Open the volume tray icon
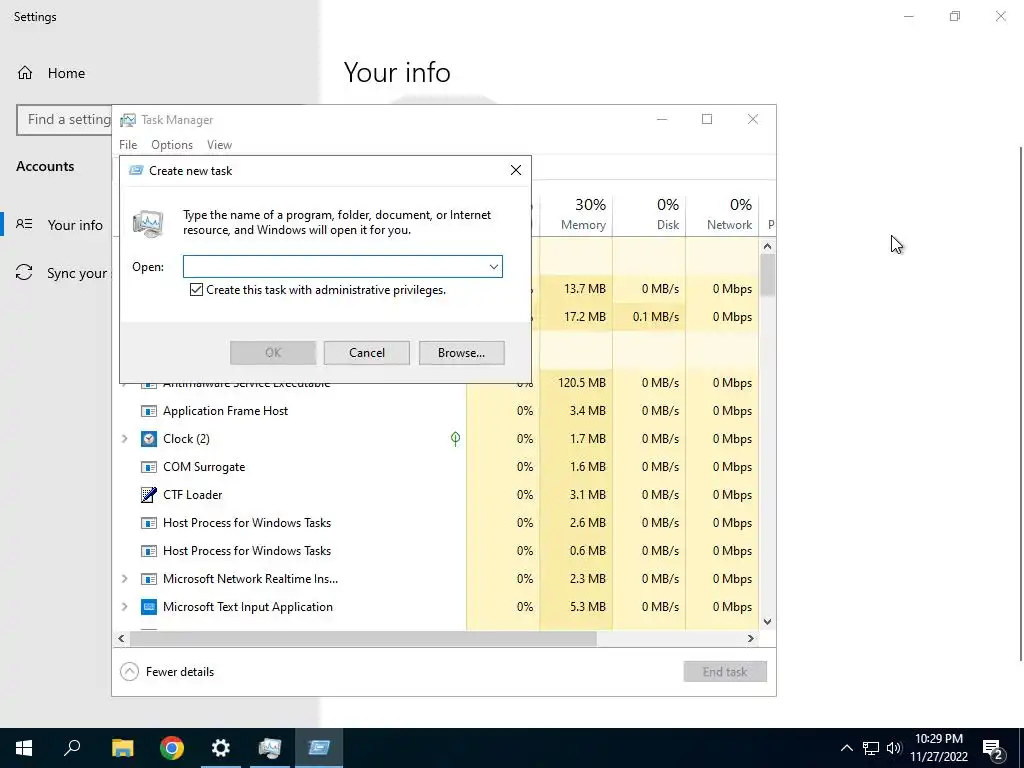 click(894, 748)
